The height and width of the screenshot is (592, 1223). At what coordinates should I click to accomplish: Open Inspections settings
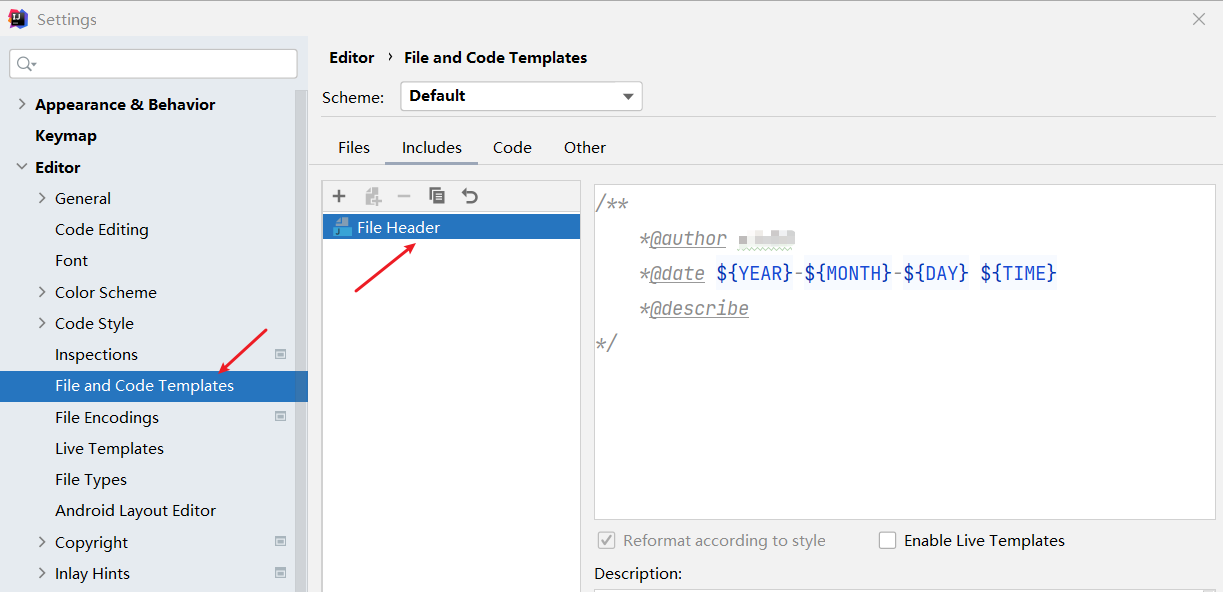(96, 354)
